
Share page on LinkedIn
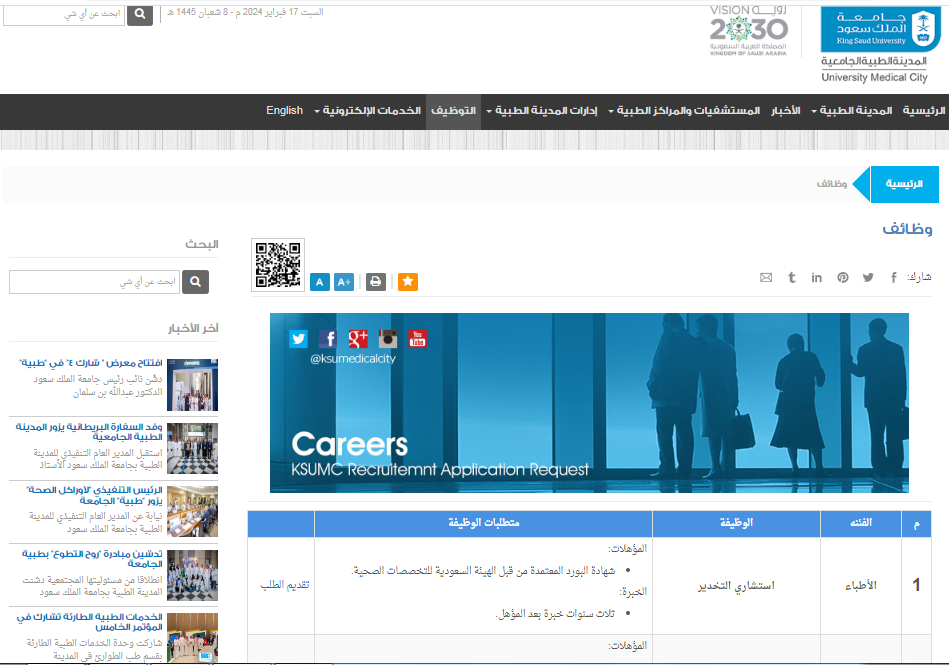pyautogui.click(x=817, y=277)
